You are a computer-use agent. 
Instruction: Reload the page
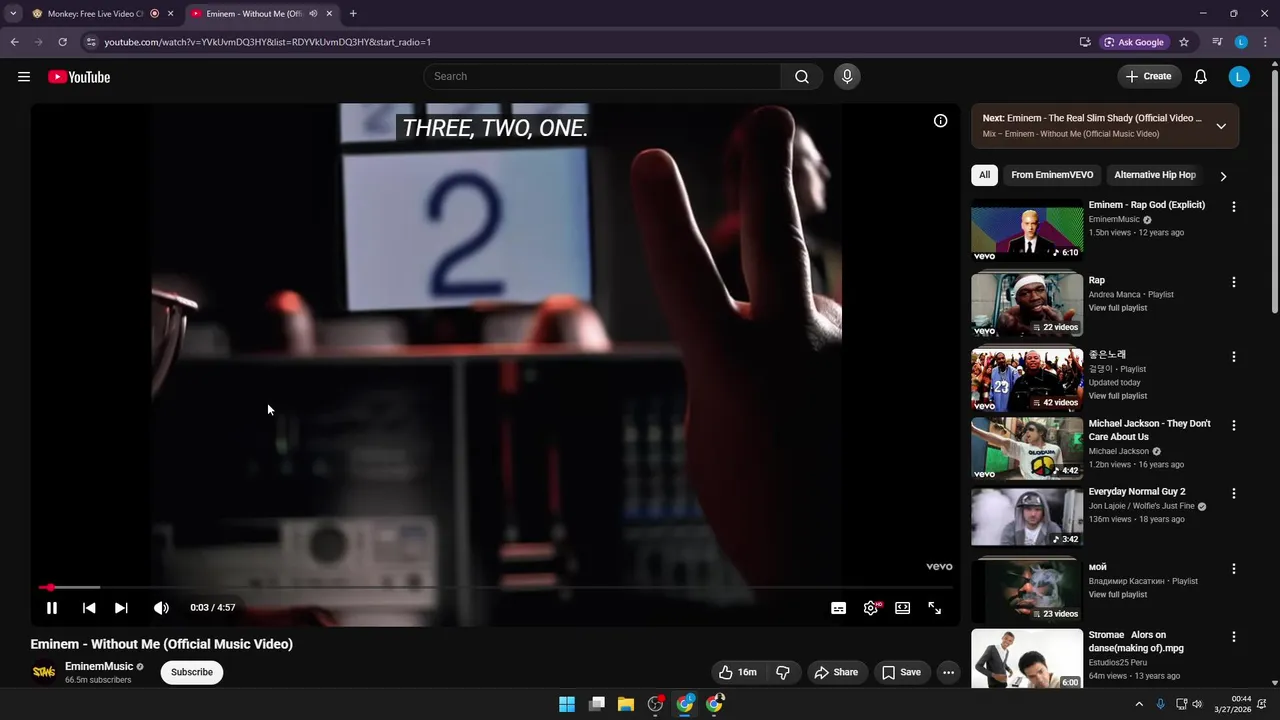[62, 42]
